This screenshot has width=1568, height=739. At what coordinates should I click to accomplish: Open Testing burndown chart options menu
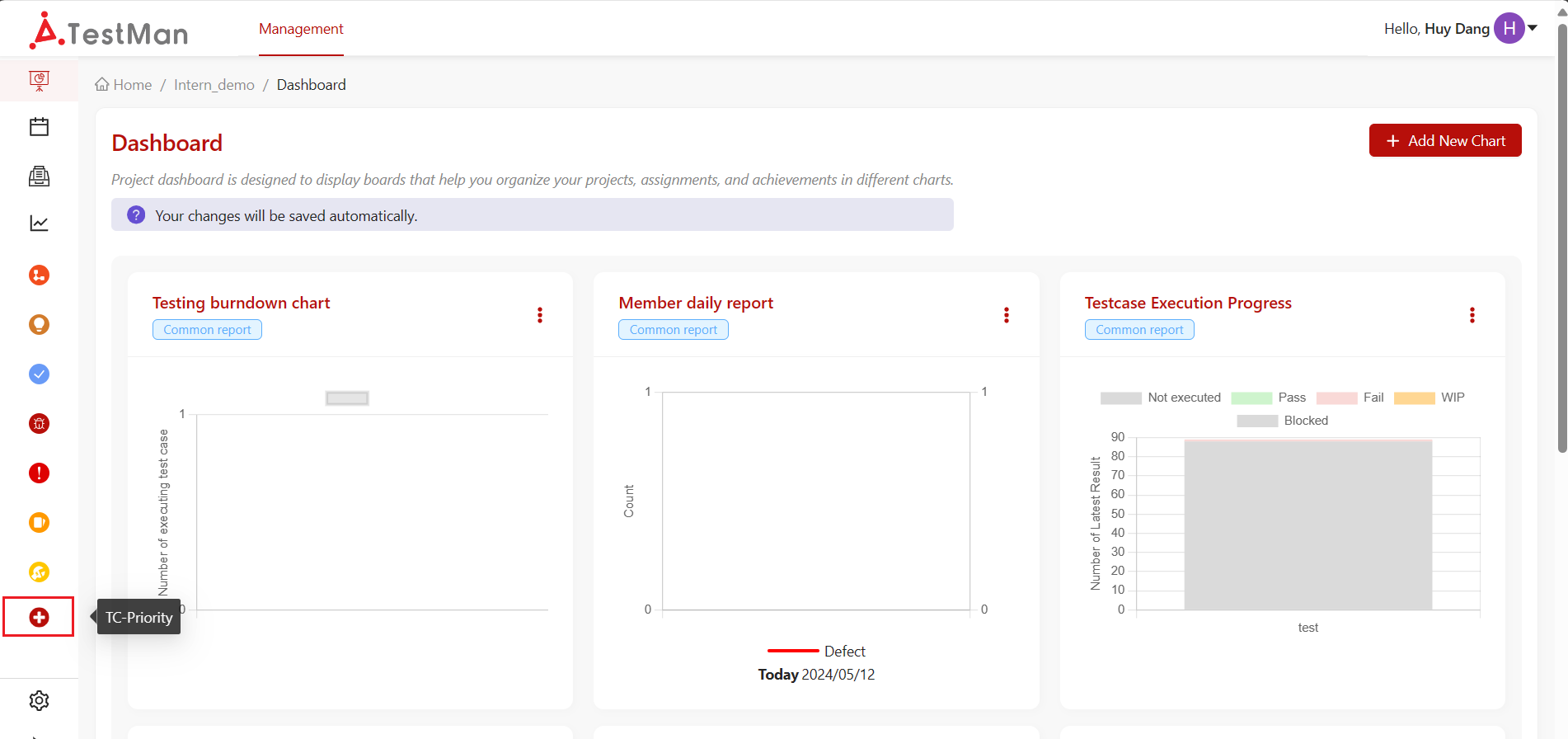pyautogui.click(x=540, y=315)
